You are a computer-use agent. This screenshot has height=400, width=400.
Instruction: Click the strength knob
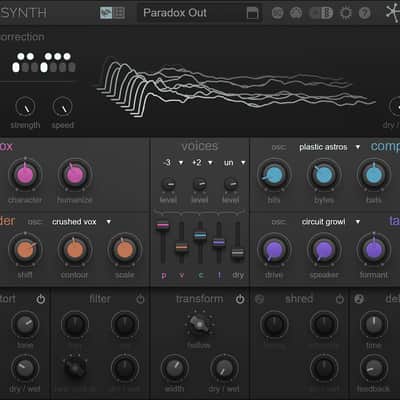tap(25, 107)
